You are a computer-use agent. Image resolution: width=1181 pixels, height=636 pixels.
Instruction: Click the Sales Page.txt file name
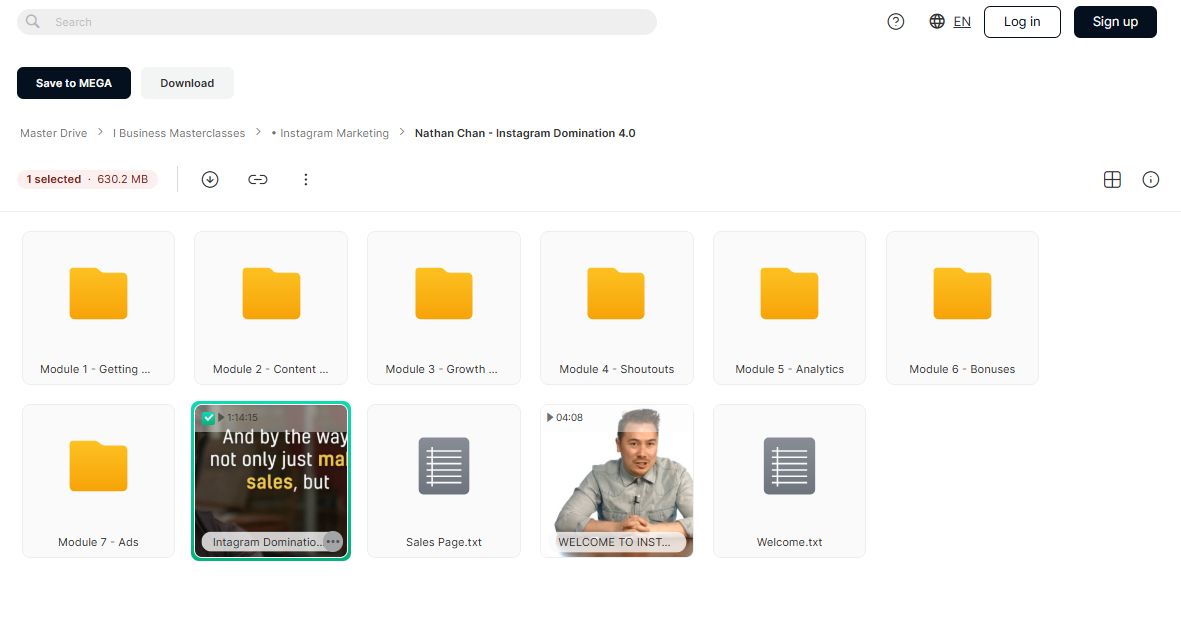click(444, 542)
